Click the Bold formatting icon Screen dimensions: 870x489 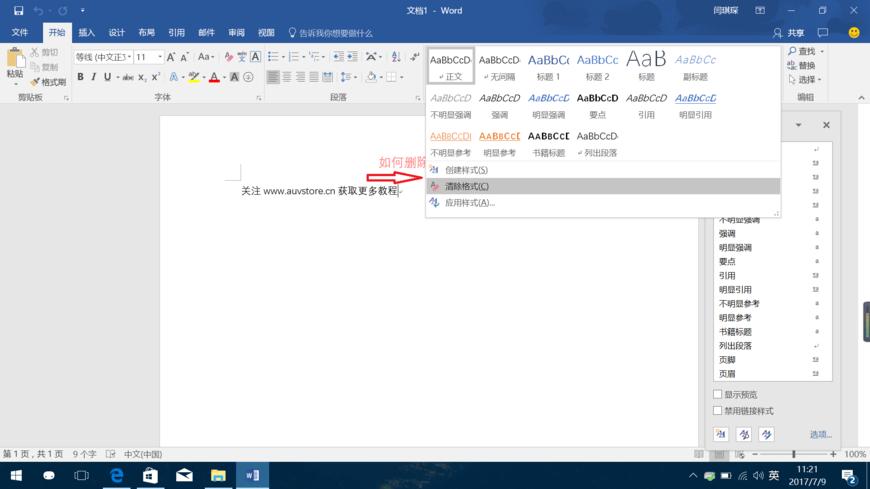point(80,77)
